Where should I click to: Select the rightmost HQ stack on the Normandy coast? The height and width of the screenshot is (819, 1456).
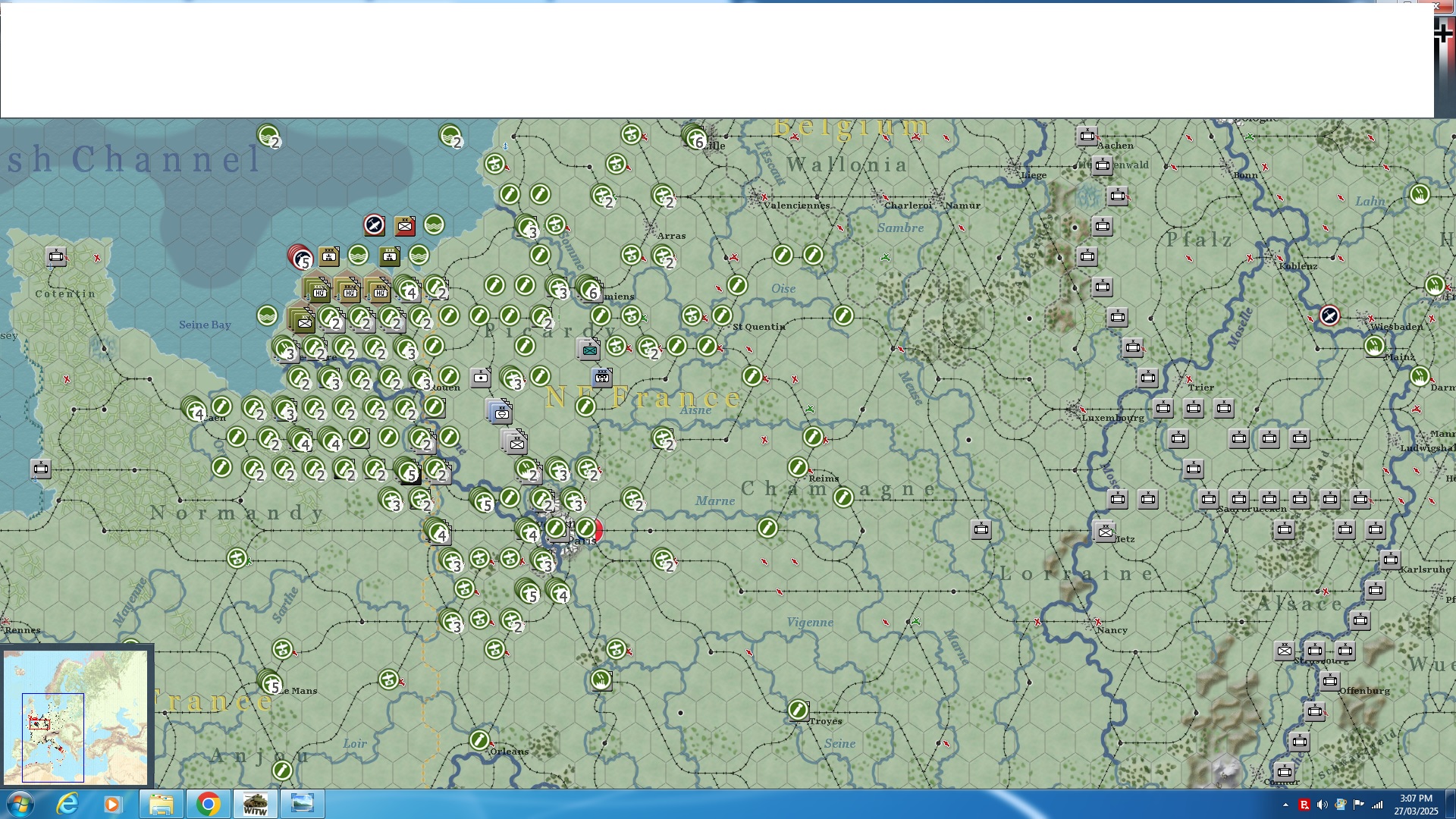[378, 290]
